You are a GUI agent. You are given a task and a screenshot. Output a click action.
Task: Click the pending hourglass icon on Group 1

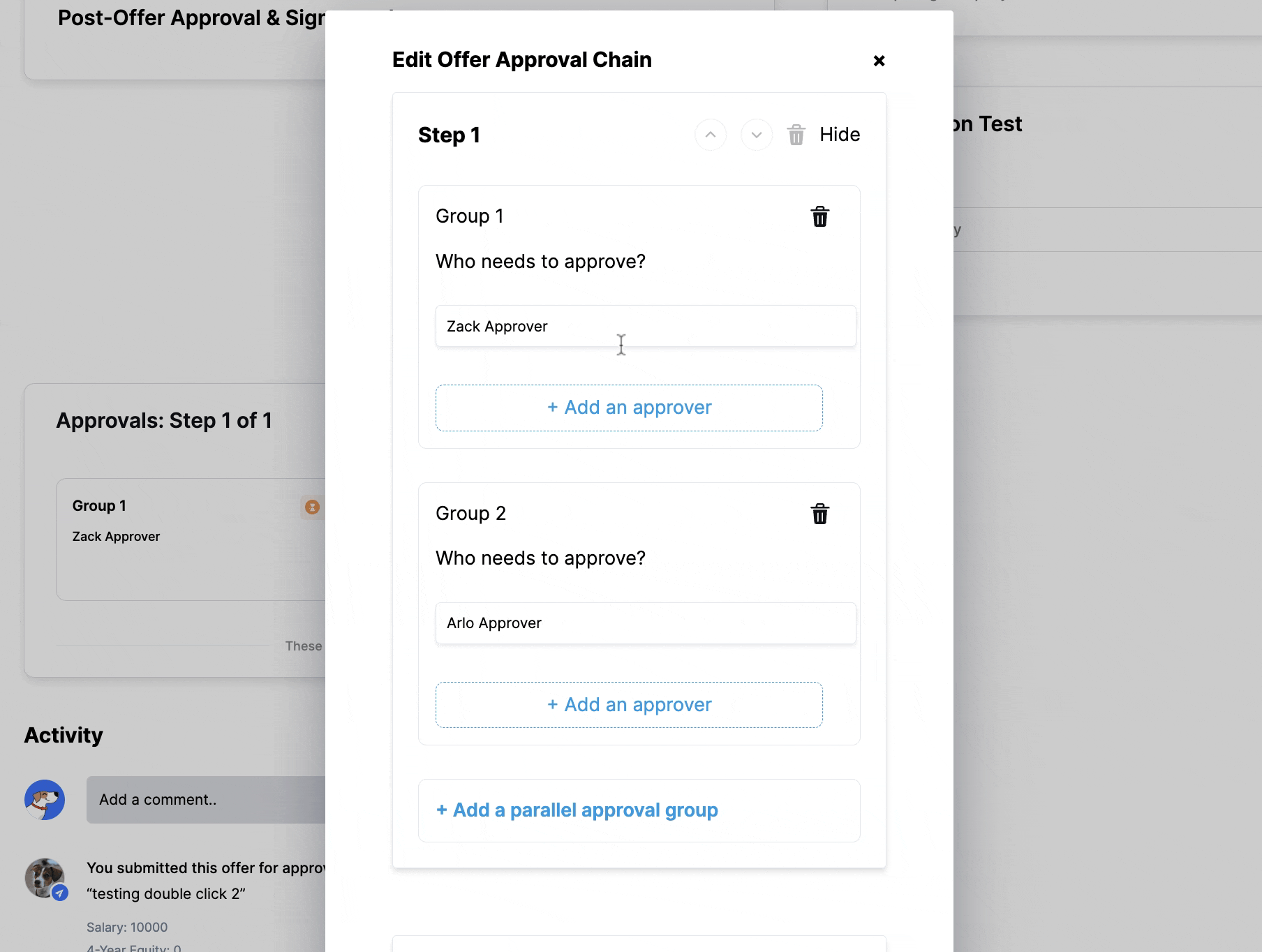312,507
